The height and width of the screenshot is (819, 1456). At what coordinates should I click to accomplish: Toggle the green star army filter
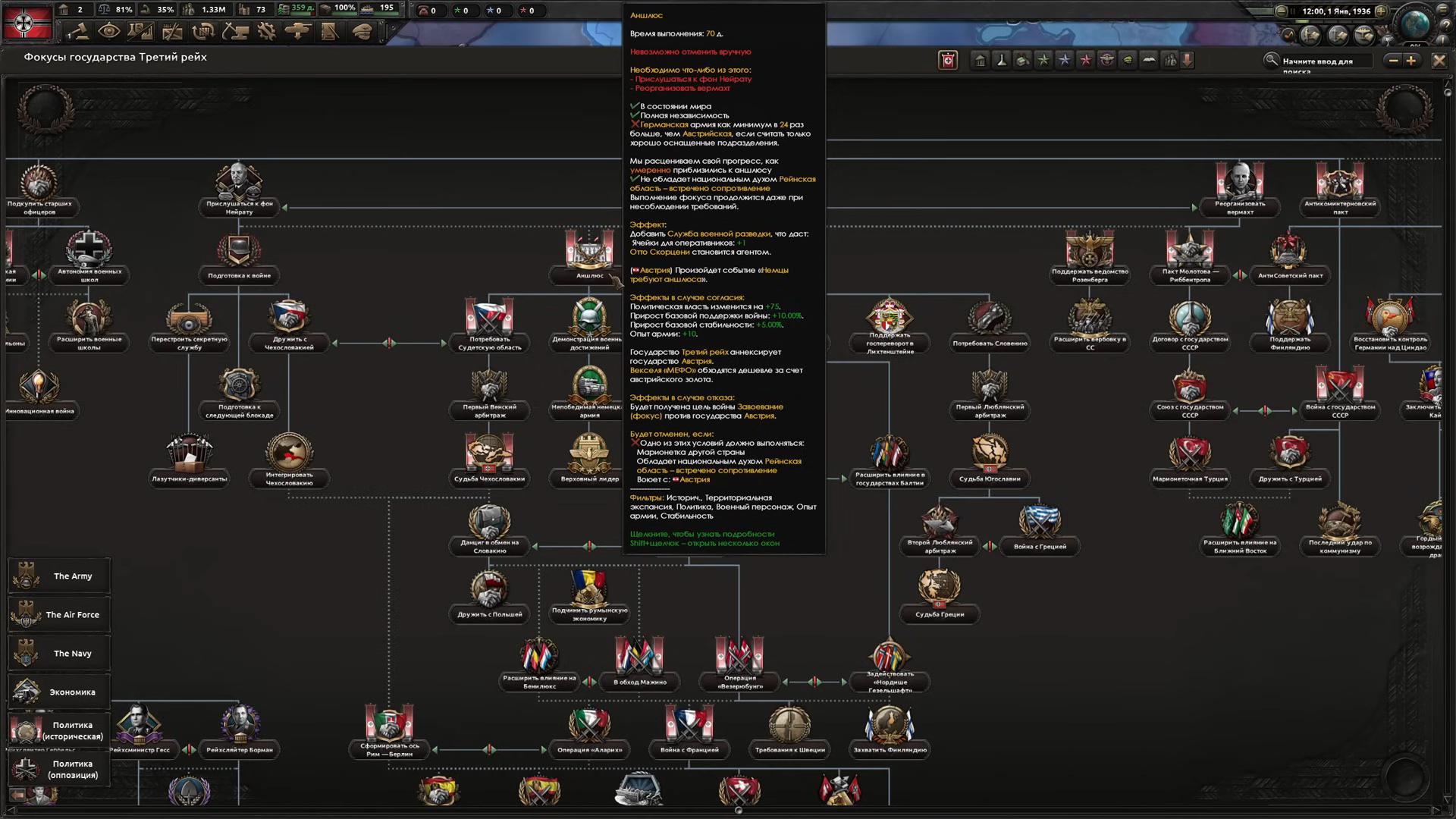[x=1043, y=61]
